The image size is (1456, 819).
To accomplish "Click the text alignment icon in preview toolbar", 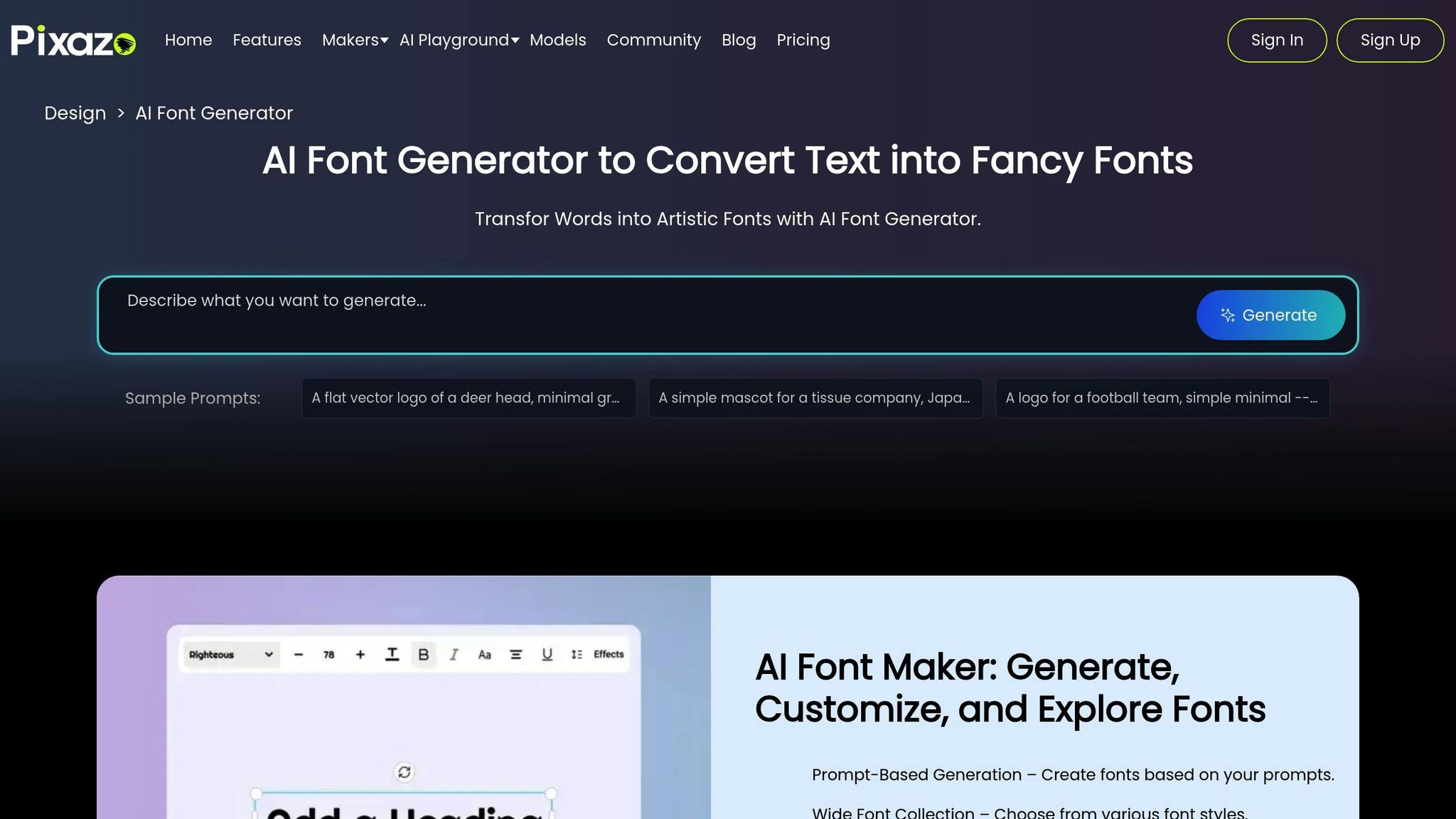I will click(x=516, y=654).
